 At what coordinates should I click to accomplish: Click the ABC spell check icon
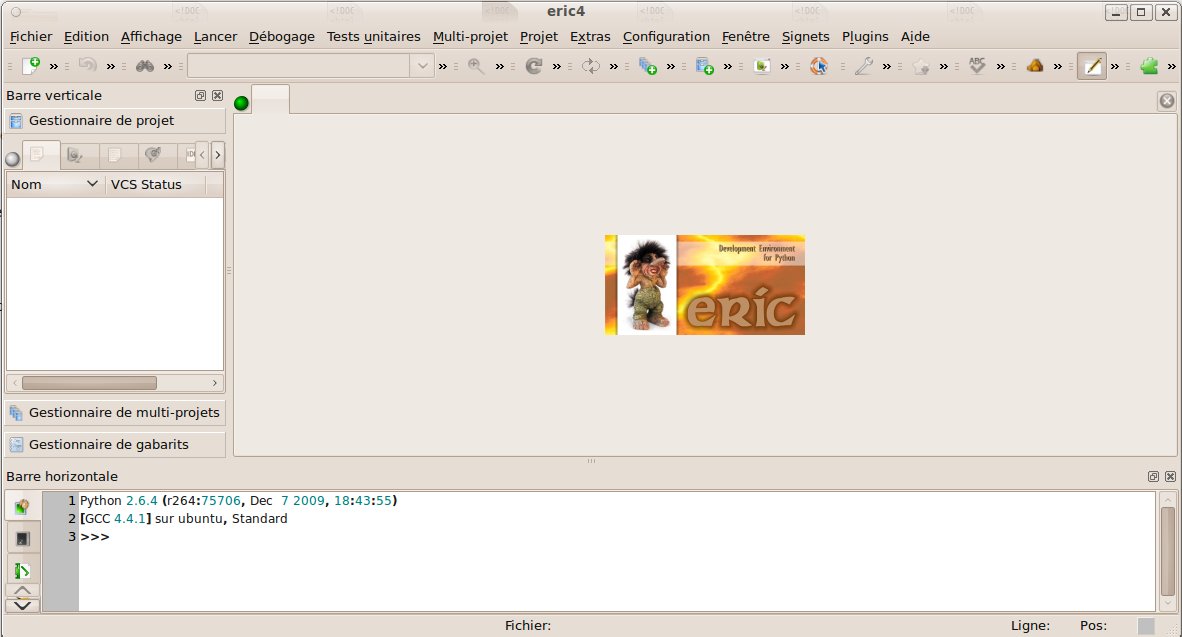tap(978, 66)
